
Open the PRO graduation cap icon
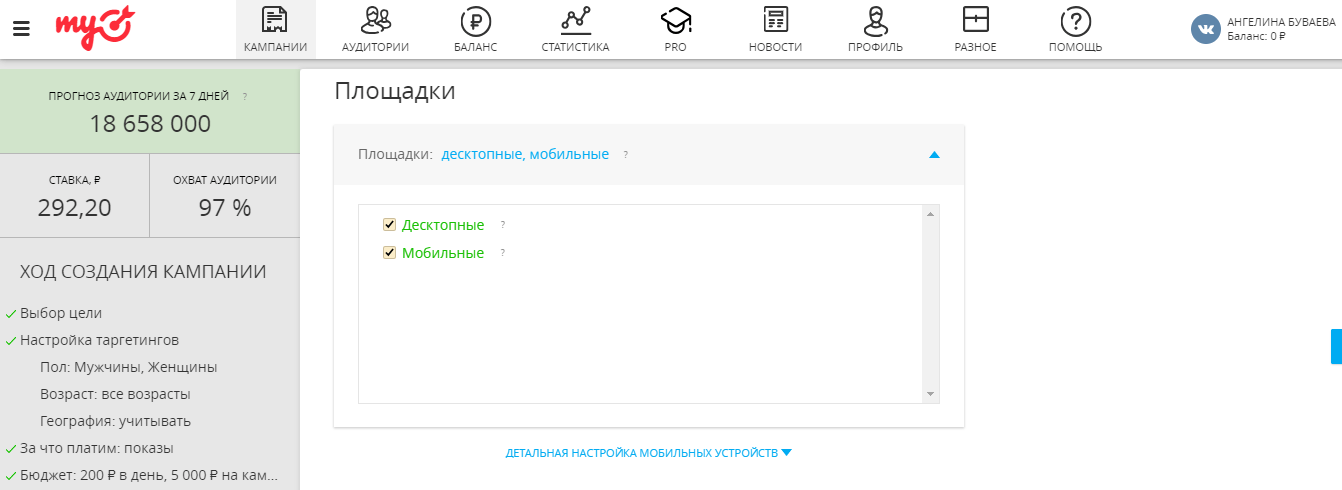[x=676, y=21]
